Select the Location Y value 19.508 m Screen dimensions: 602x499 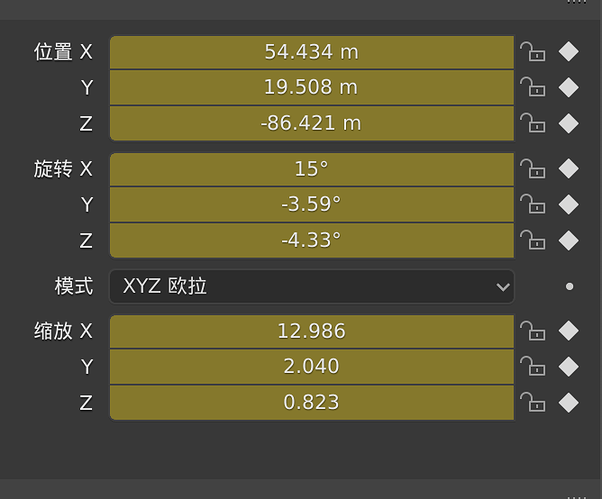(x=311, y=88)
